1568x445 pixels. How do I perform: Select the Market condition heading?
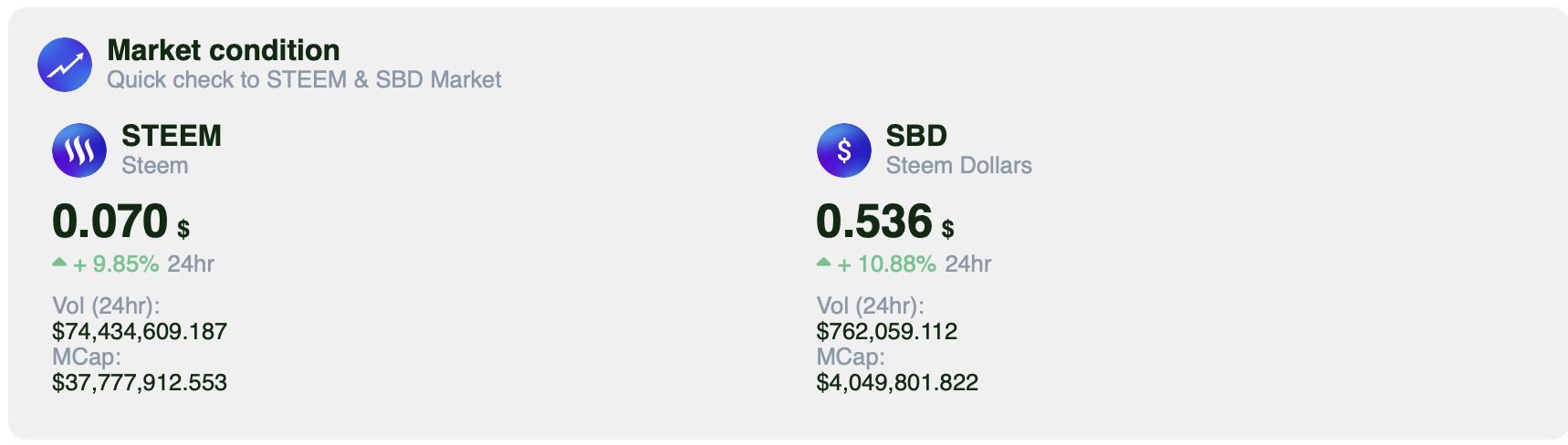coord(224,50)
